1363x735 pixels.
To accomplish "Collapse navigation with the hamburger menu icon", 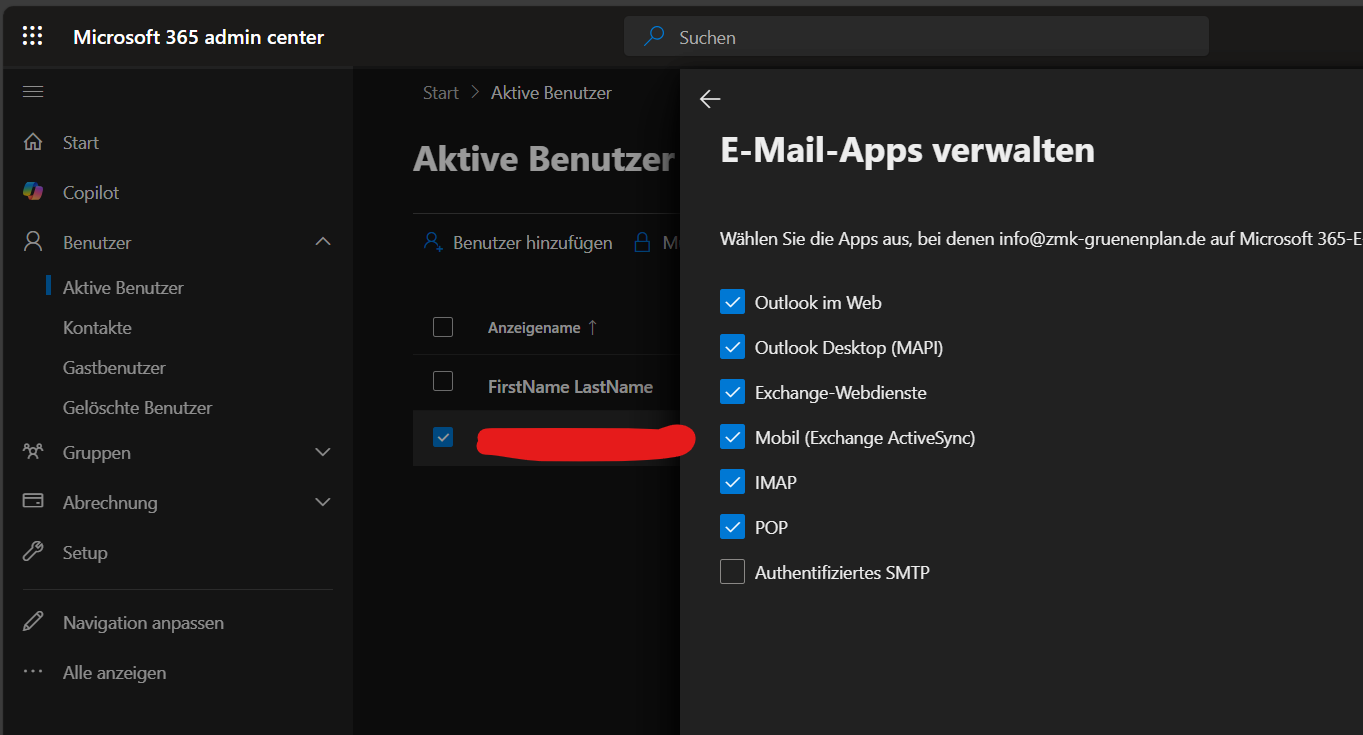I will [x=33, y=92].
